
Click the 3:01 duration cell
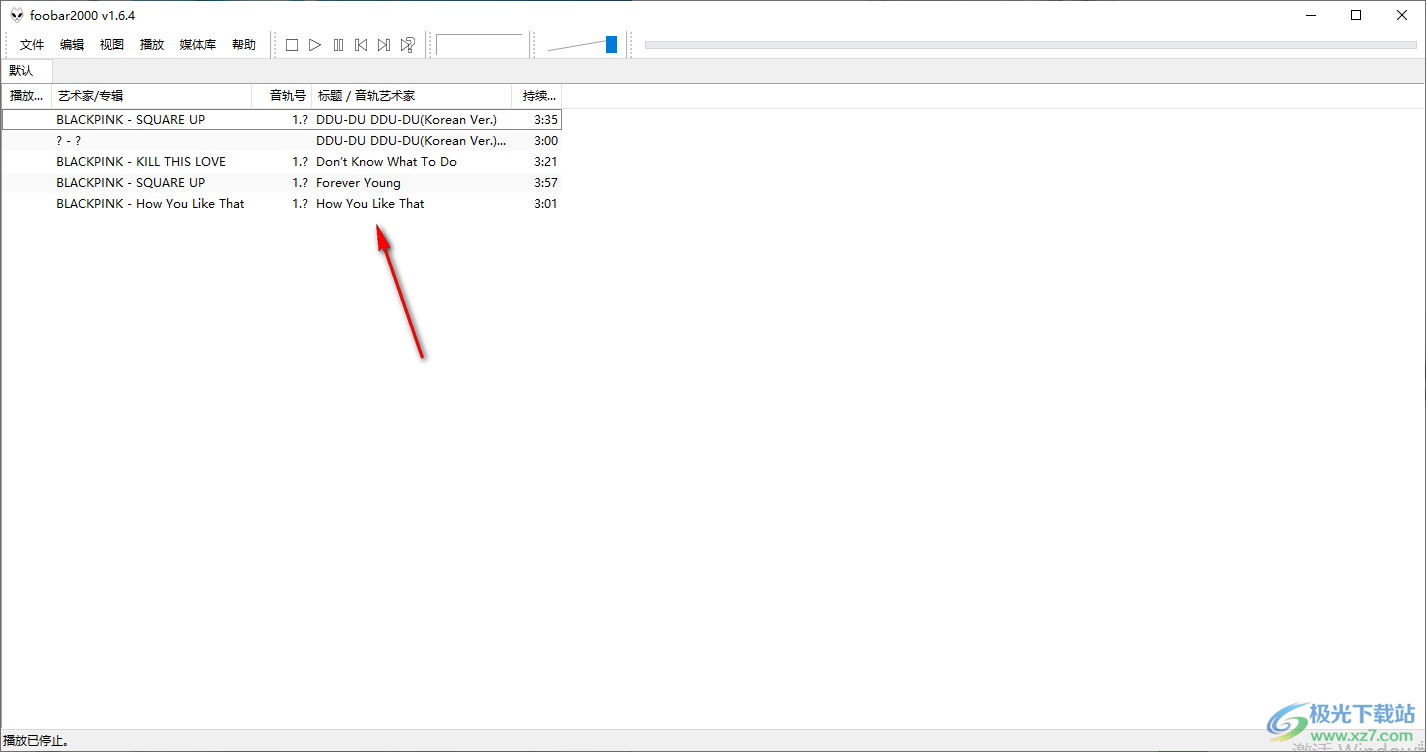click(546, 204)
